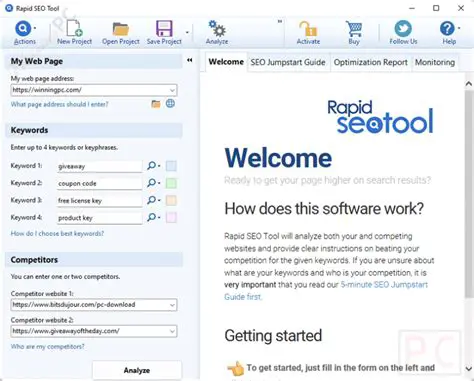The height and width of the screenshot is (381, 474).
Task: Click the Open Project folder icon
Action: (x=120, y=29)
